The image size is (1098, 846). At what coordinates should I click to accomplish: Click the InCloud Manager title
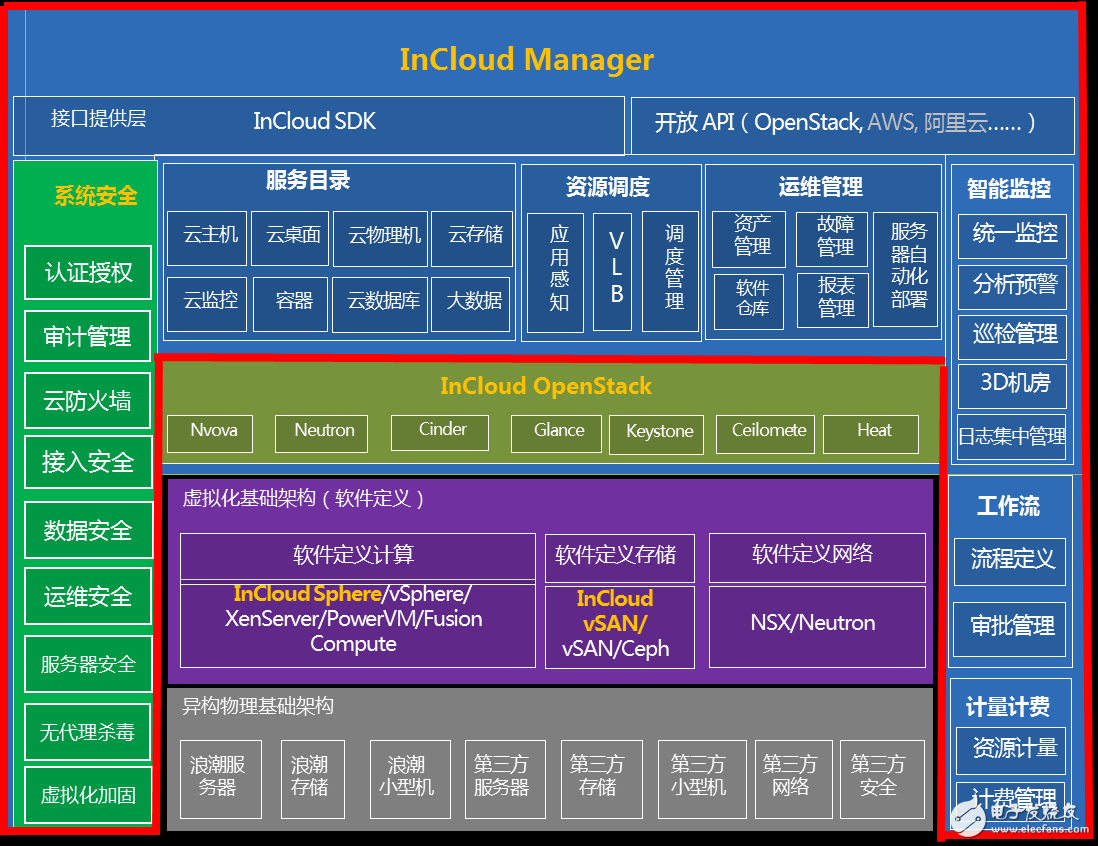pos(526,60)
